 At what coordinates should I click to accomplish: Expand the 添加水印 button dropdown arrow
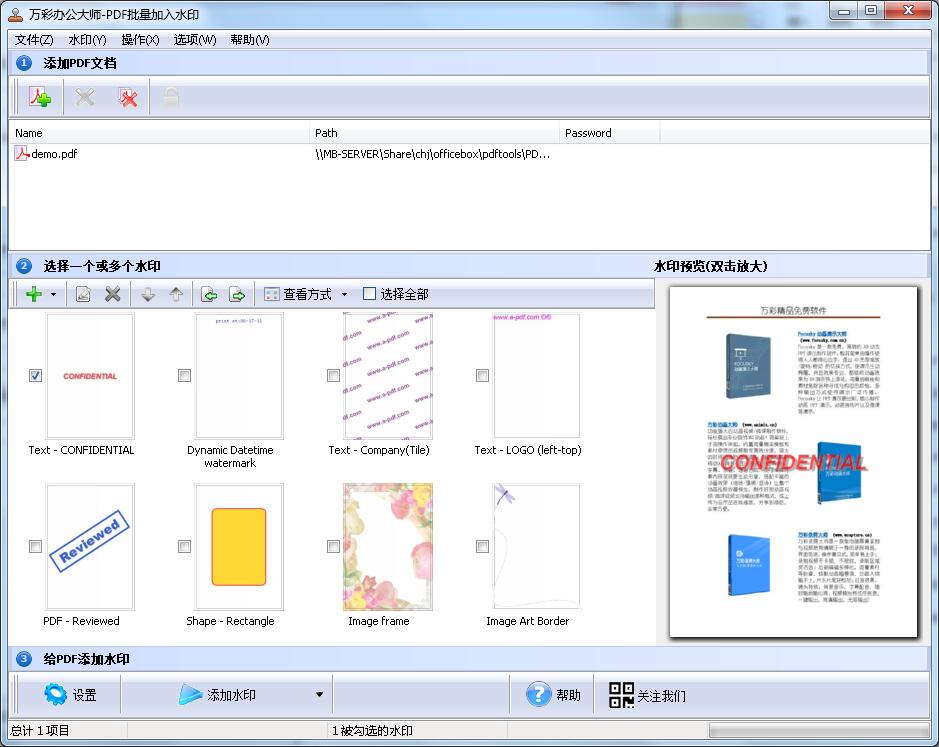[x=319, y=695]
